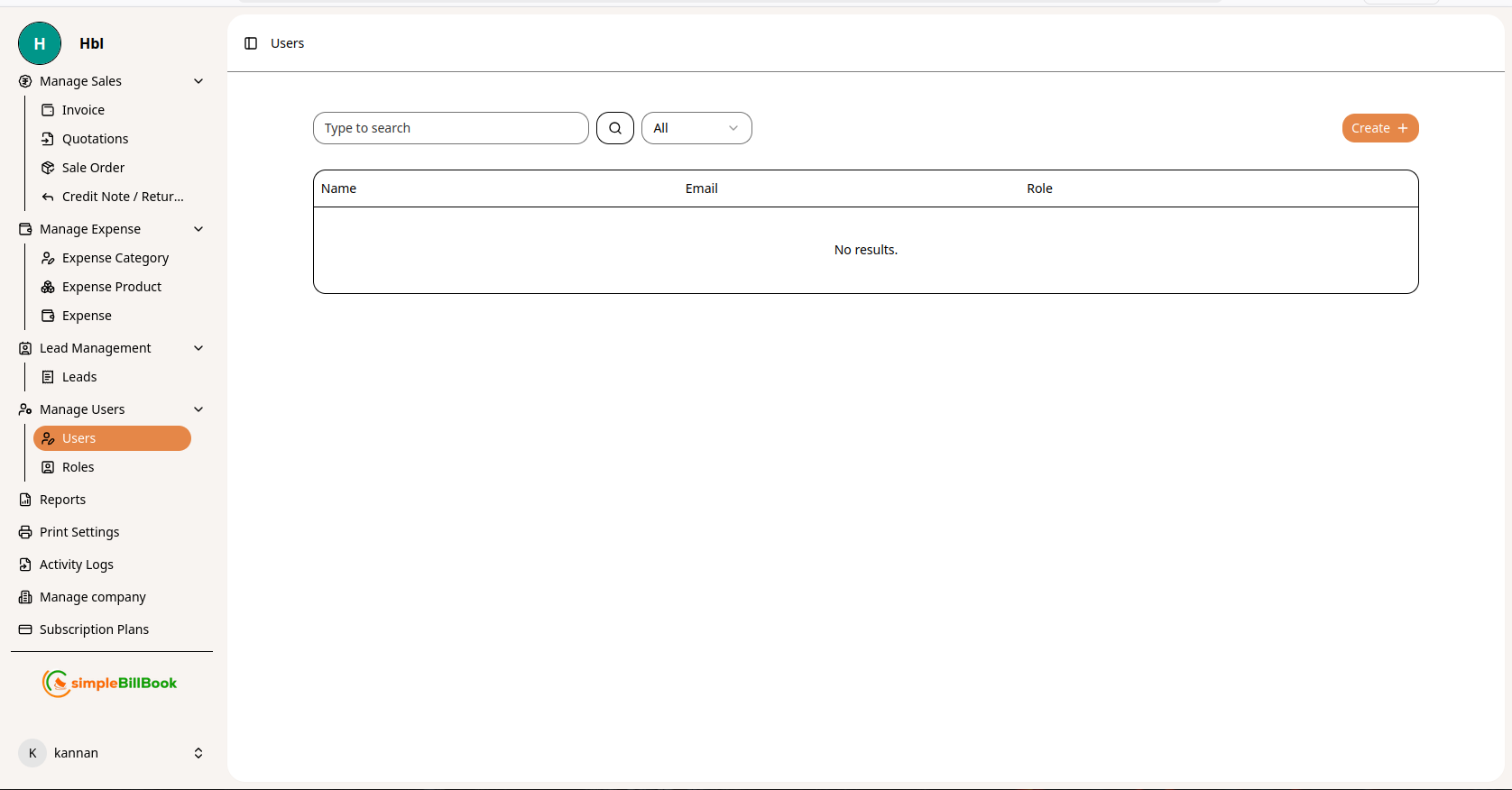Click the Hbl company avatar icon
1512x790 pixels.
click(x=40, y=43)
